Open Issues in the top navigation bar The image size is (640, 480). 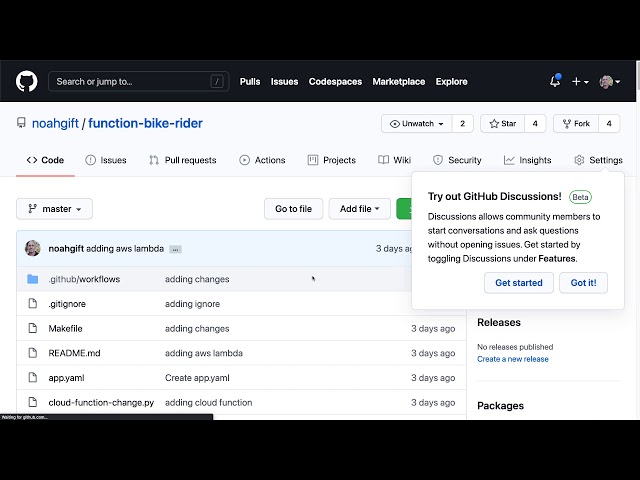point(284,82)
